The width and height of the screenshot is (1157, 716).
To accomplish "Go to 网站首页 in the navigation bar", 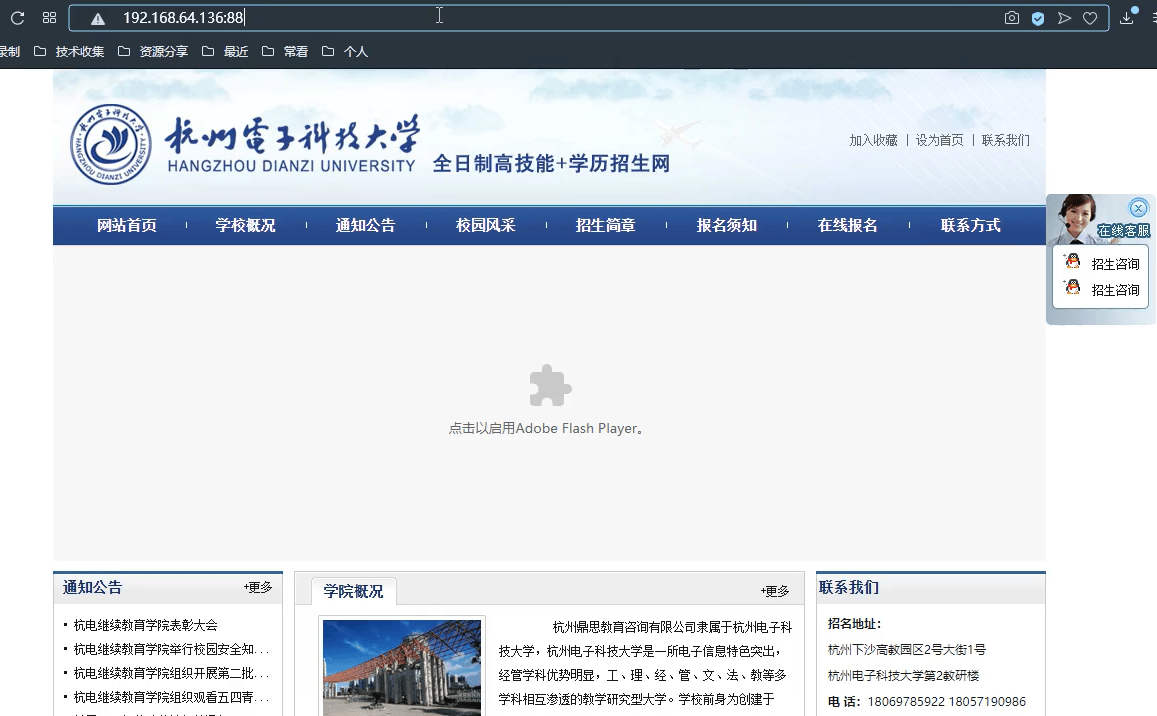I will pos(127,225).
